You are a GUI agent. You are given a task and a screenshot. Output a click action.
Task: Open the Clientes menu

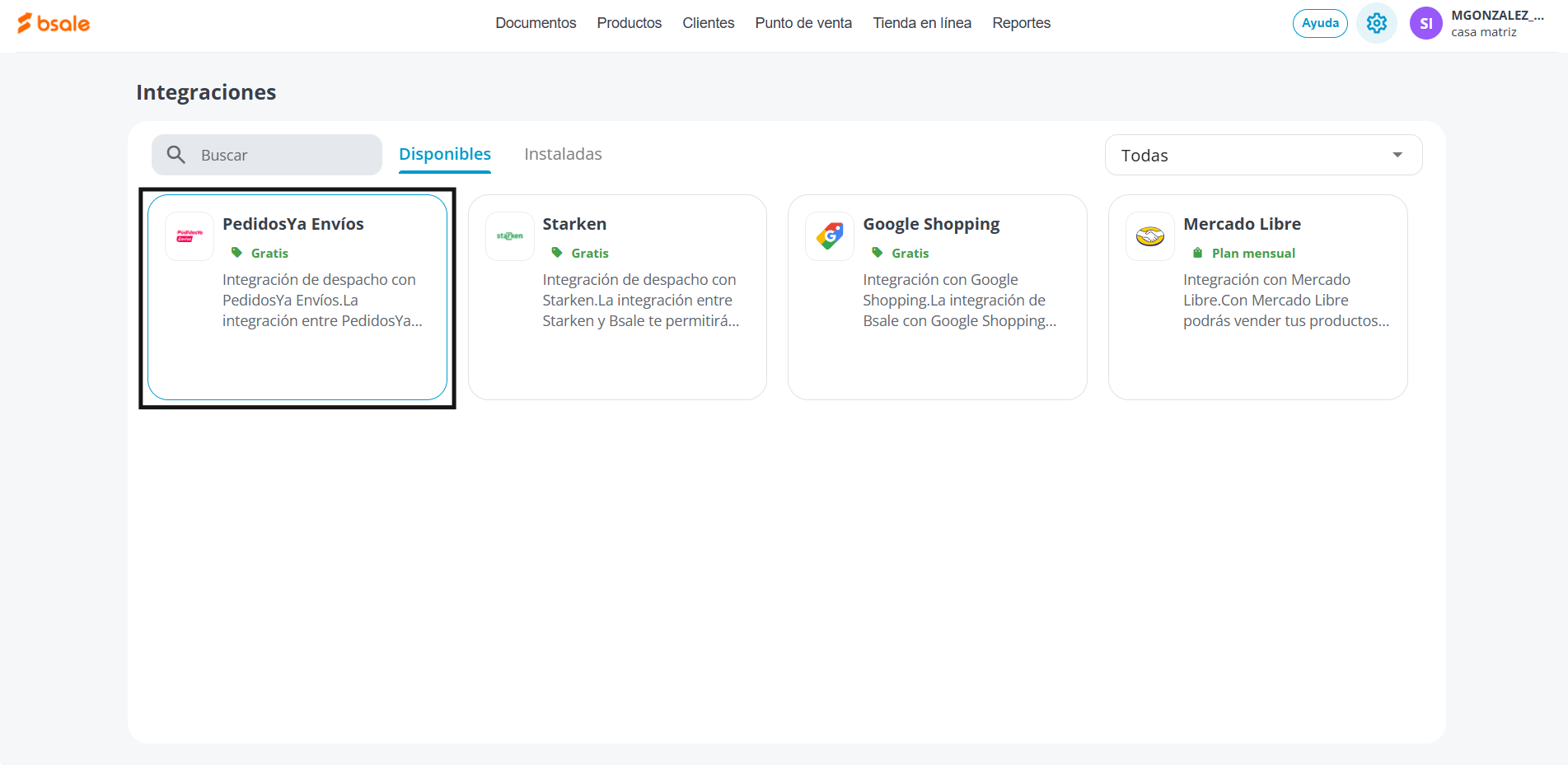pos(709,23)
